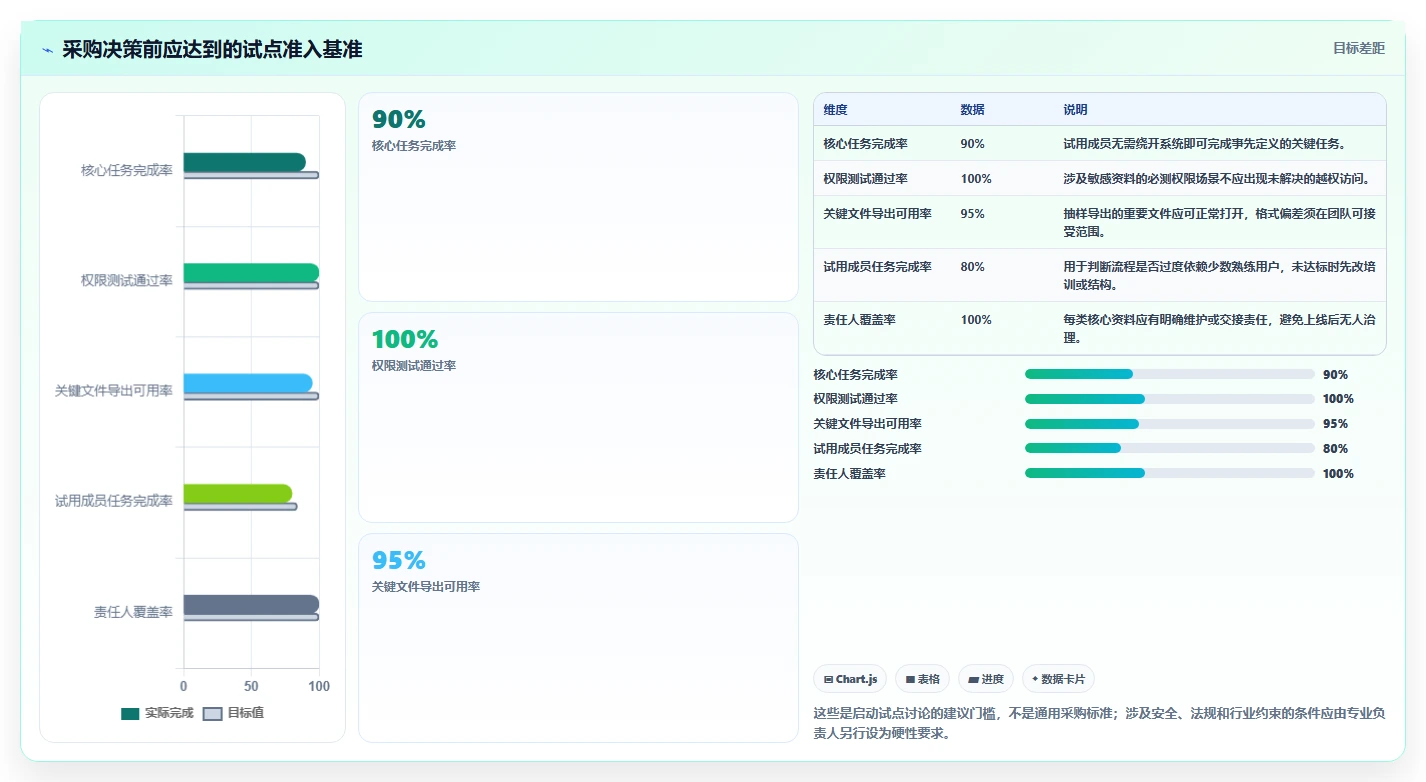
Task: Click the 责任人覆盖率 progress bar
Action: point(1169,473)
